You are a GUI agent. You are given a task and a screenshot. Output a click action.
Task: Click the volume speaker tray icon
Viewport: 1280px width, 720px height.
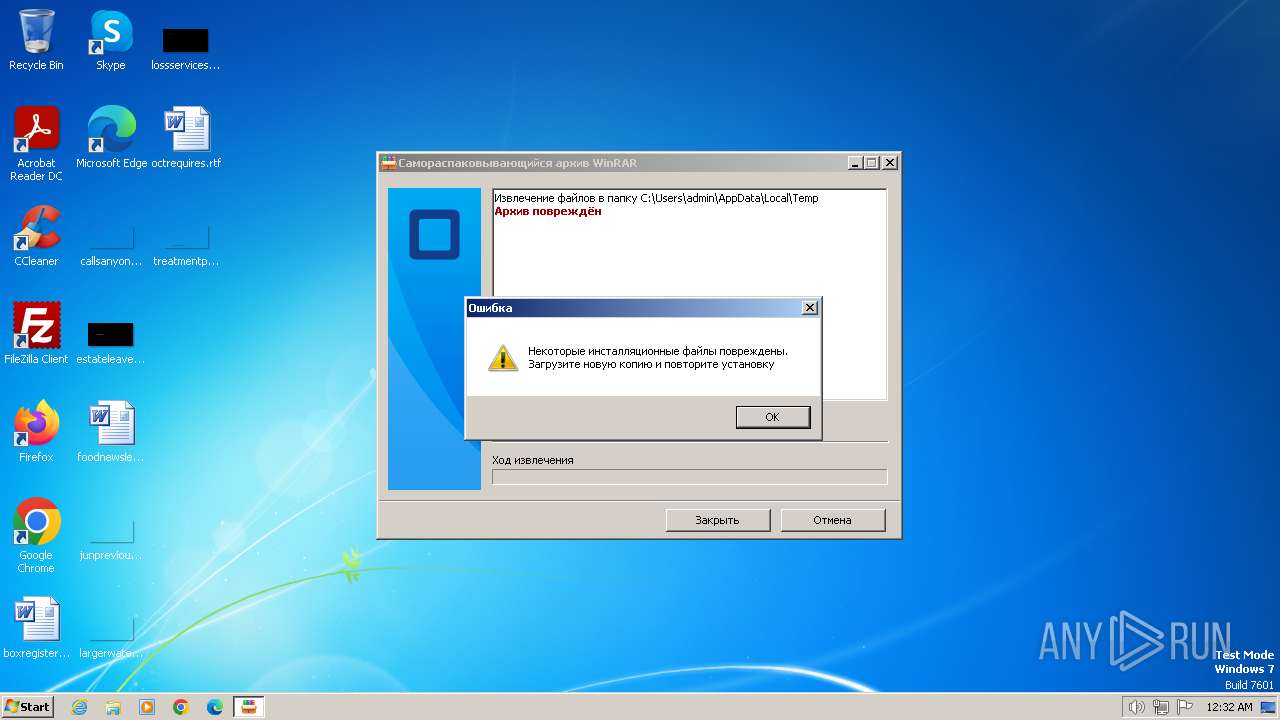[x=1136, y=707]
